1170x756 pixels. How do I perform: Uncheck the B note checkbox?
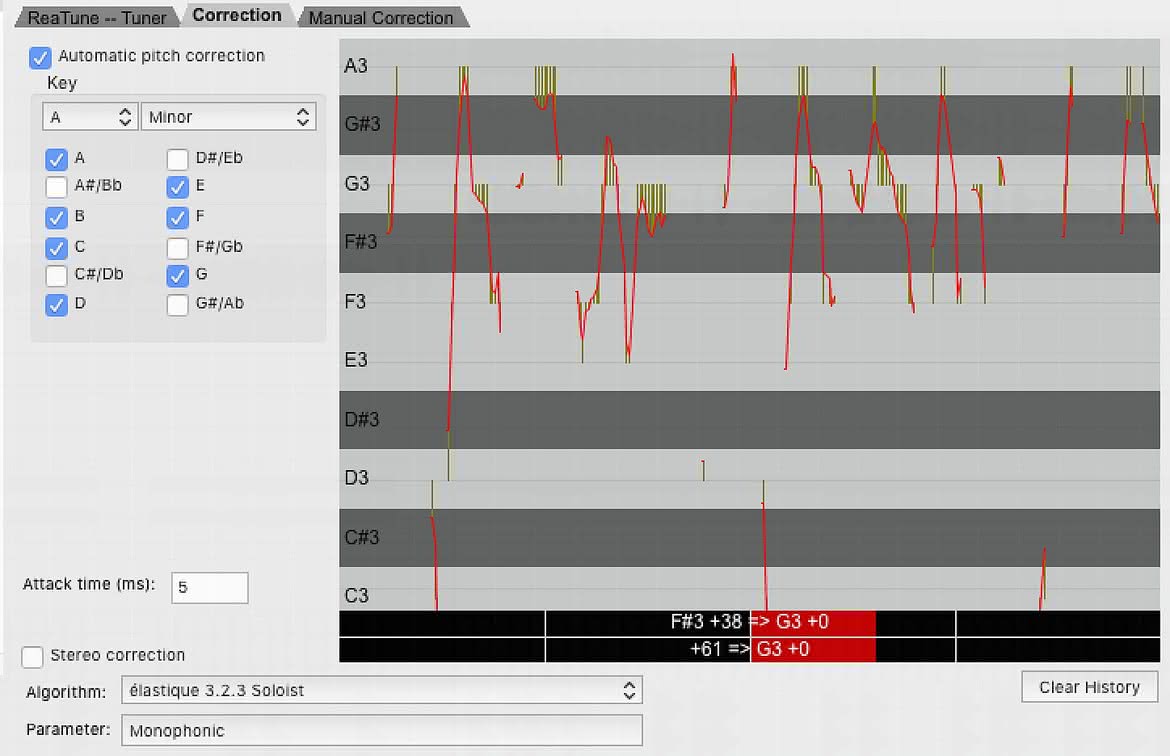click(56, 217)
